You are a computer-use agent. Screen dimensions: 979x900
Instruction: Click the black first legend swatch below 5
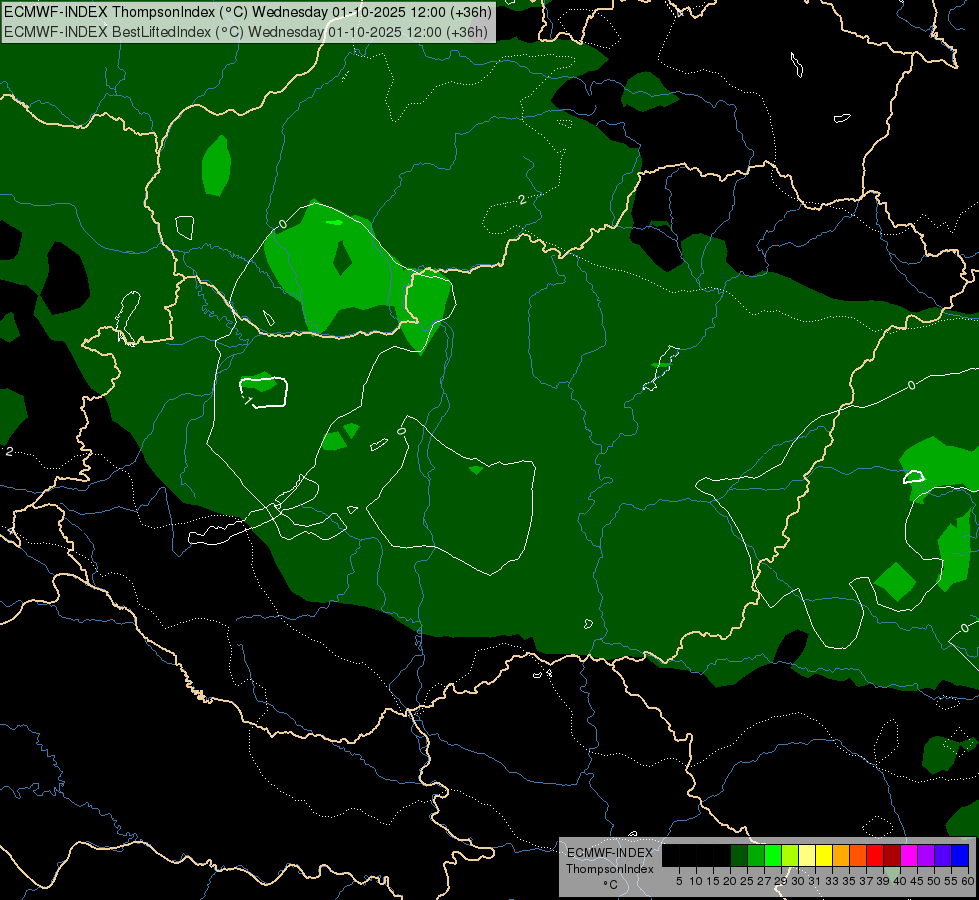[x=671, y=855]
